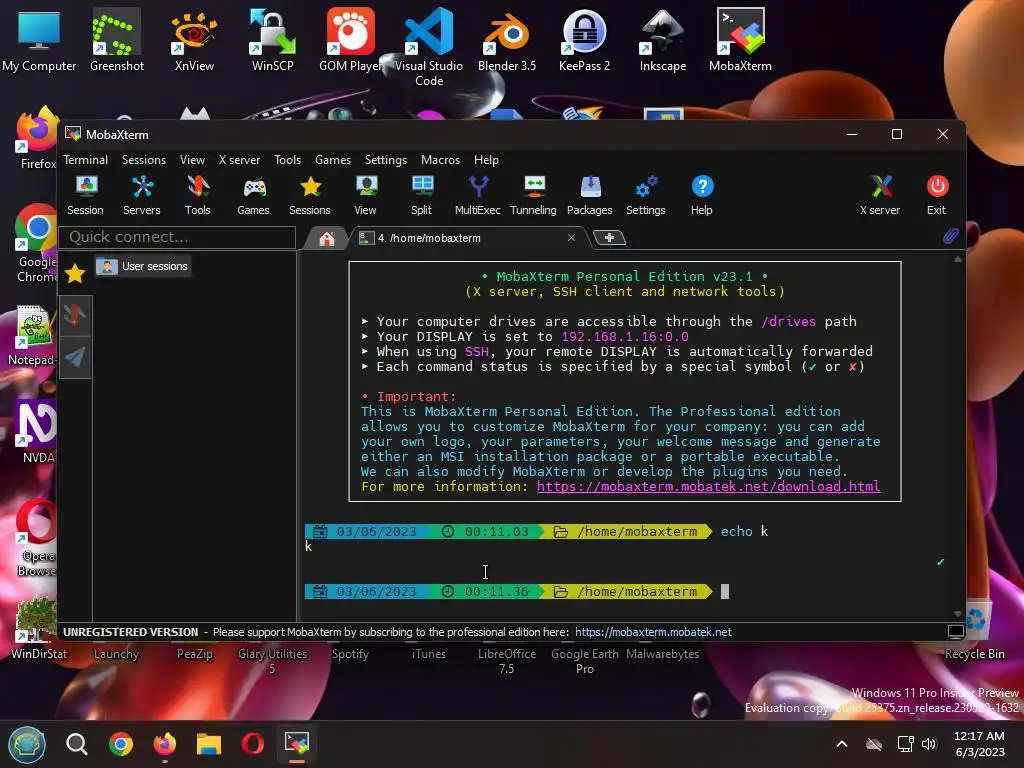1024x768 pixels.
Task: Open Greenshot desktop shortcut
Action: [x=116, y=39]
